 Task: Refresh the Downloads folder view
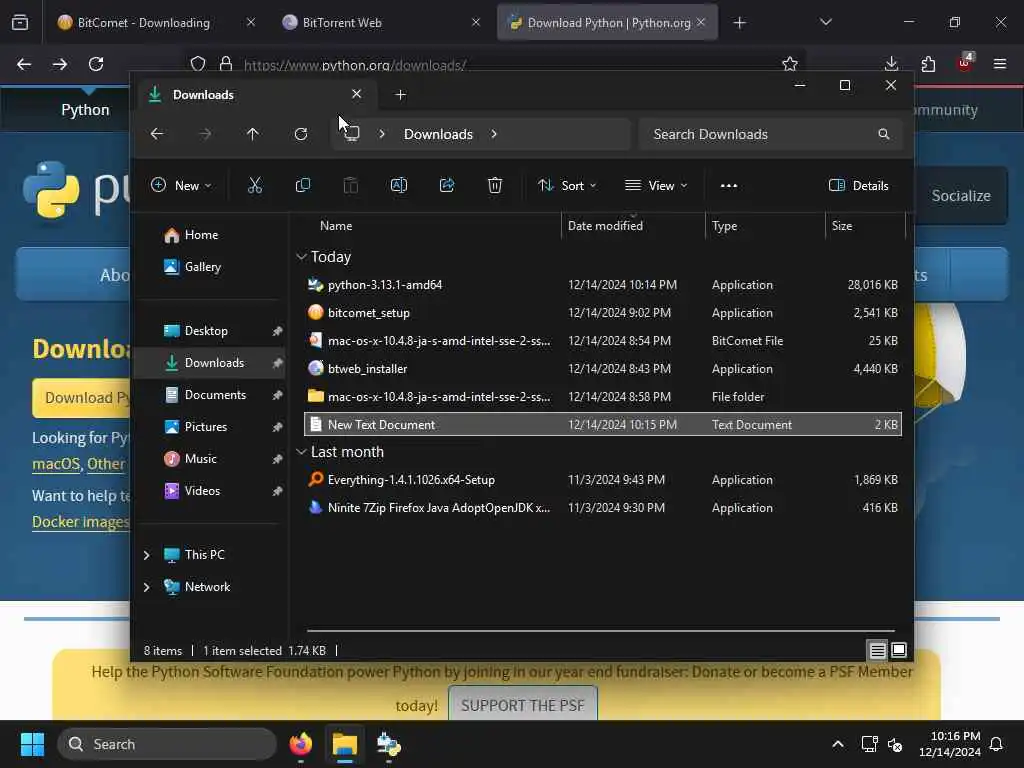point(300,134)
